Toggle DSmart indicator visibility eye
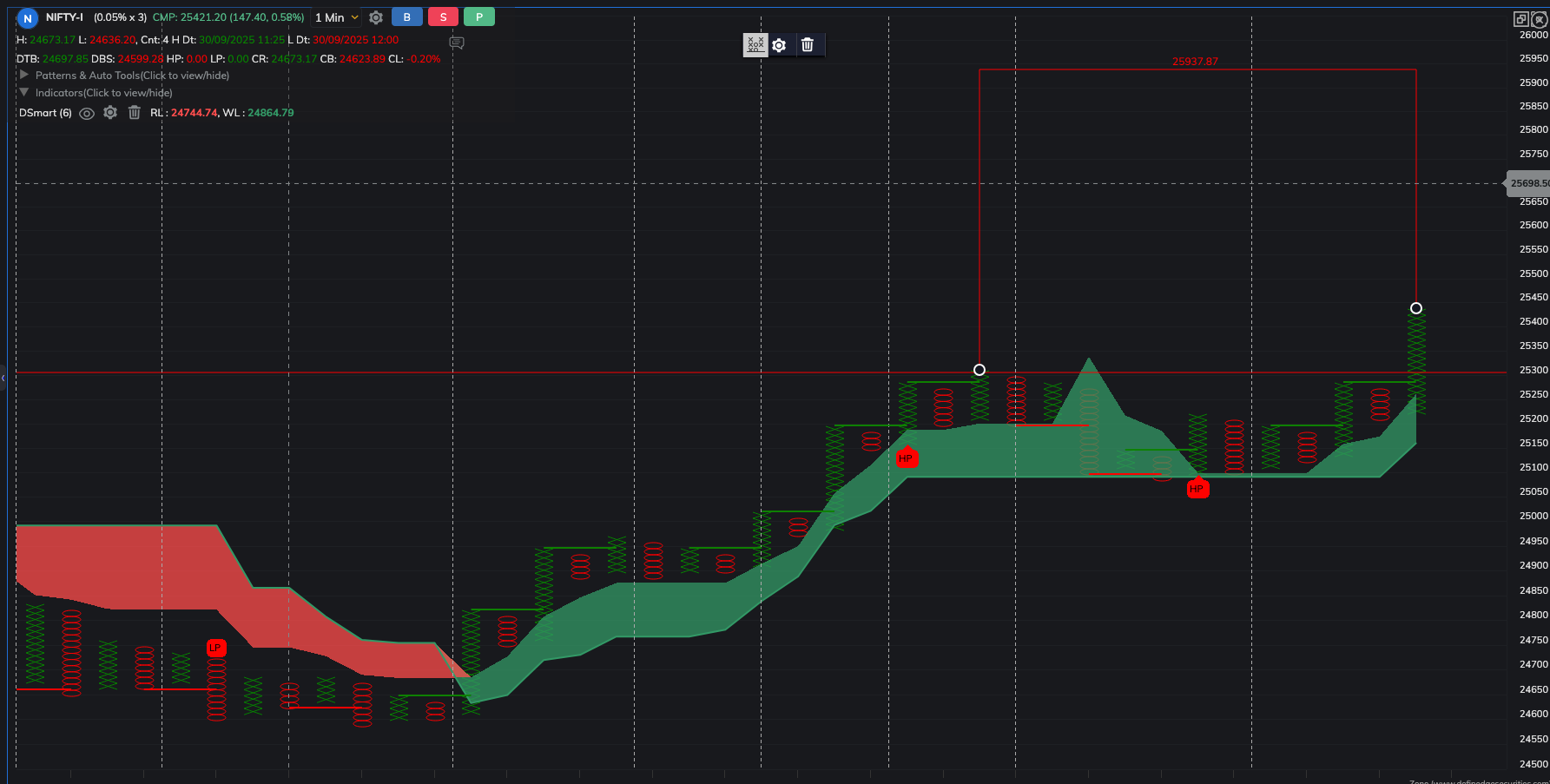The image size is (1550, 784). click(87, 113)
